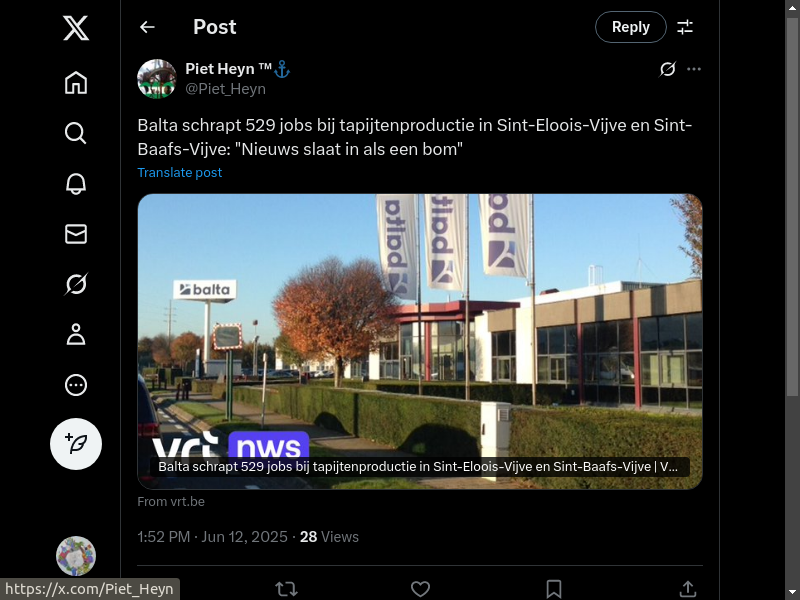Open Profile from sidebar
This screenshot has height=600, width=800.
tap(76, 335)
